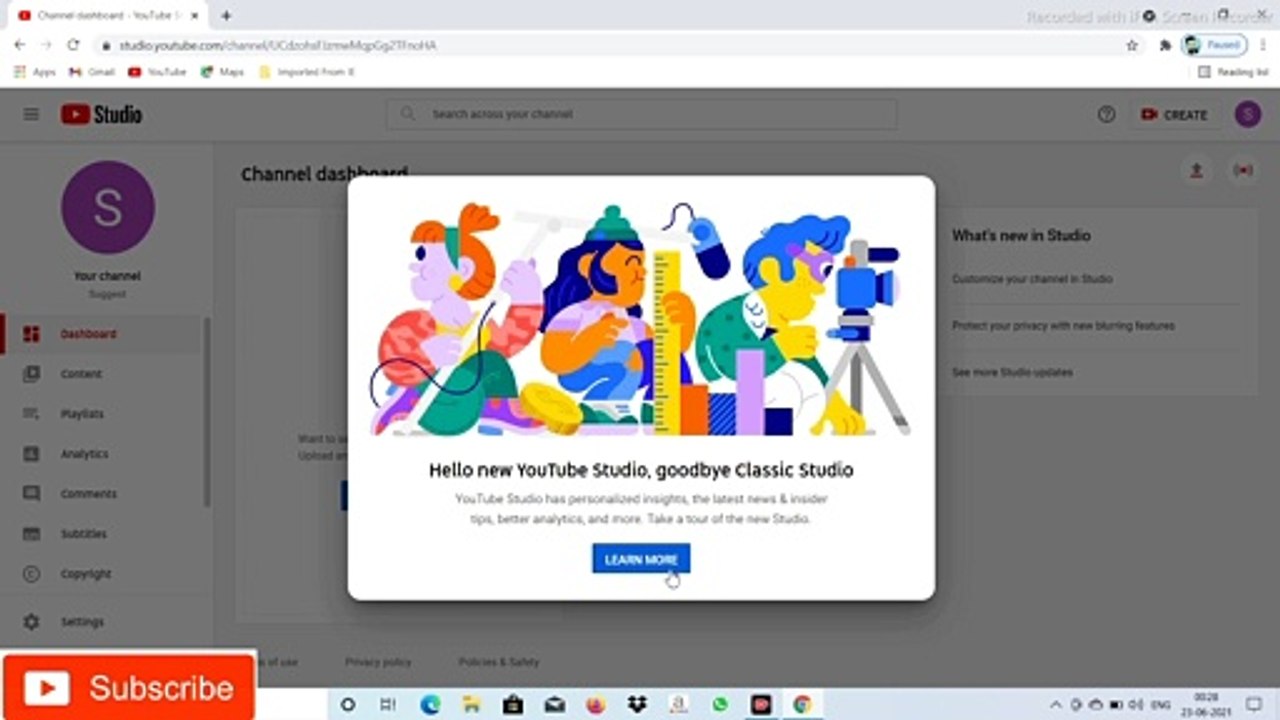Click the Policies & Safety footer link

pos(499,662)
